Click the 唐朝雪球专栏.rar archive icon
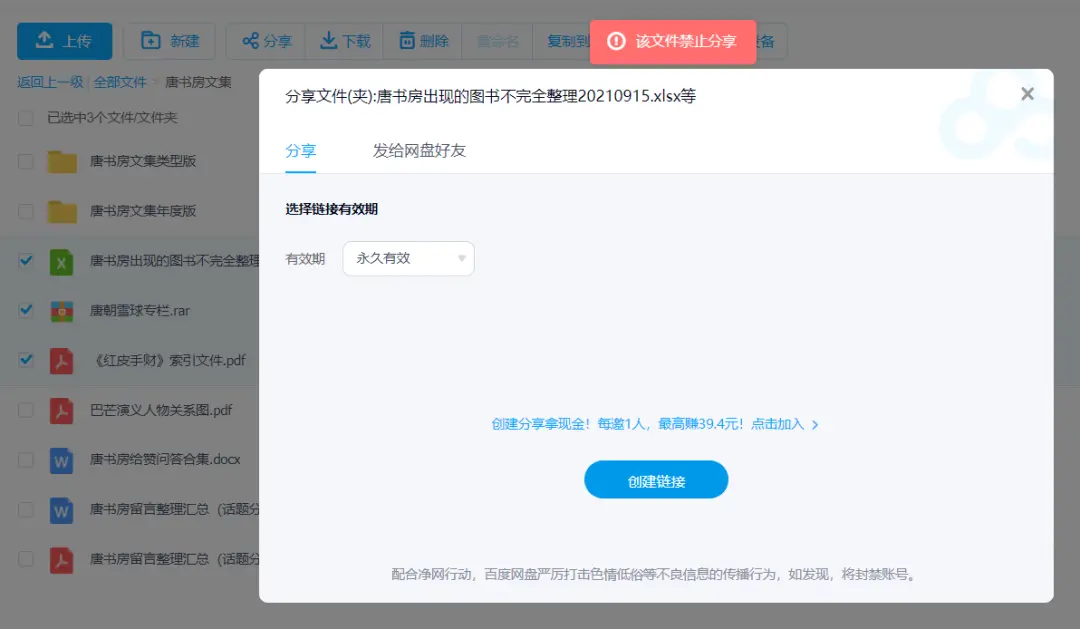This screenshot has height=629, width=1080. 63,311
